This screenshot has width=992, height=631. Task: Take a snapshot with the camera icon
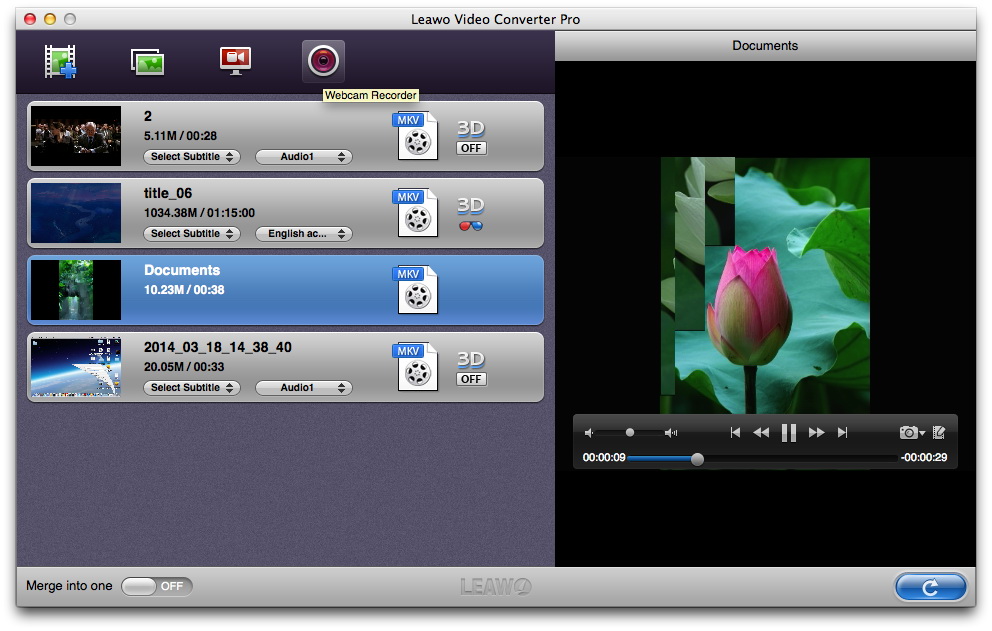pyautogui.click(x=912, y=433)
